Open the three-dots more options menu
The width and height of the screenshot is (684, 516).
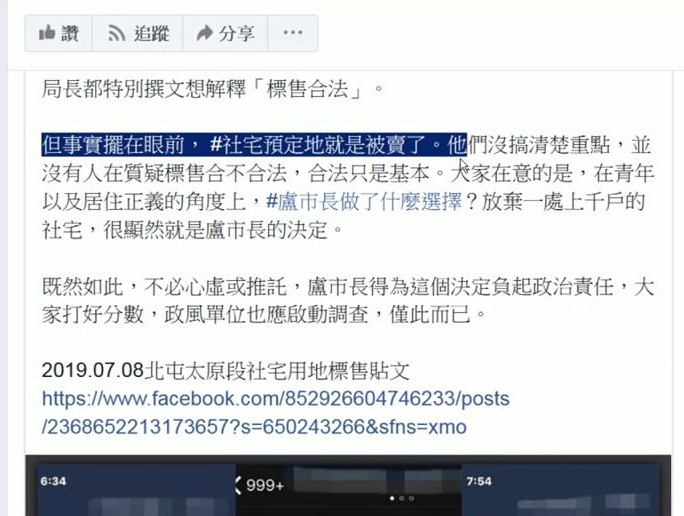[293, 33]
